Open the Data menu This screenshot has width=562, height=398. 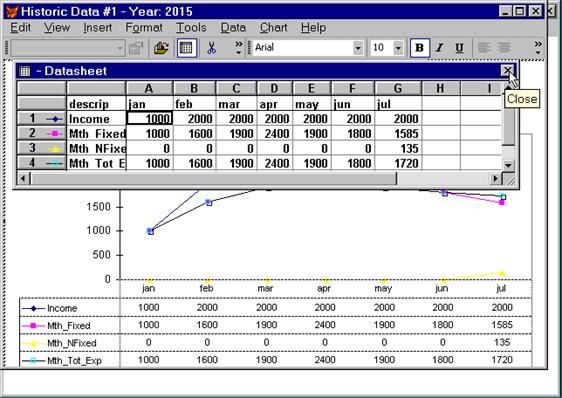point(233,28)
